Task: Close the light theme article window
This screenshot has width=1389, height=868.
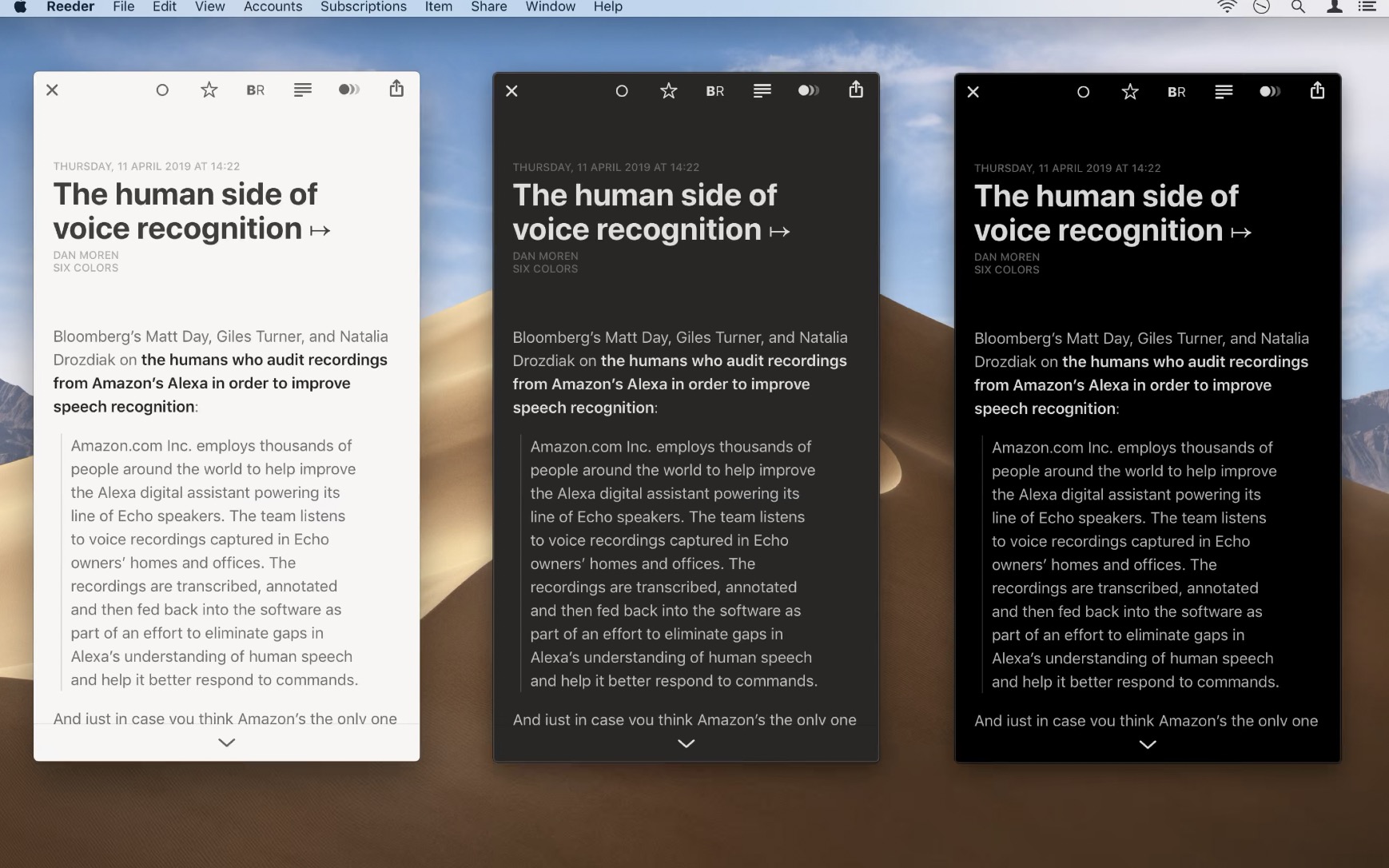Action: pyautogui.click(x=53, y=90)
